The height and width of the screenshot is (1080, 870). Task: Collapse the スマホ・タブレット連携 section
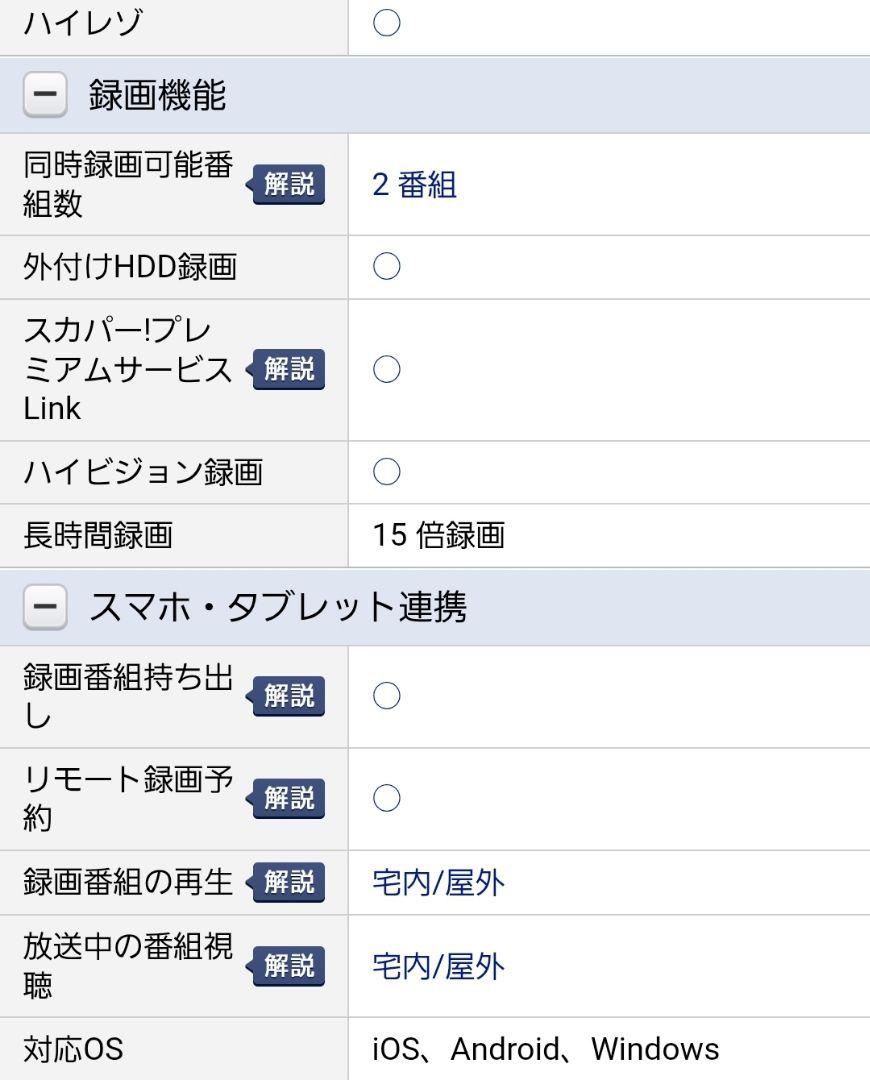pyautogui.click(x=45, y=607)
